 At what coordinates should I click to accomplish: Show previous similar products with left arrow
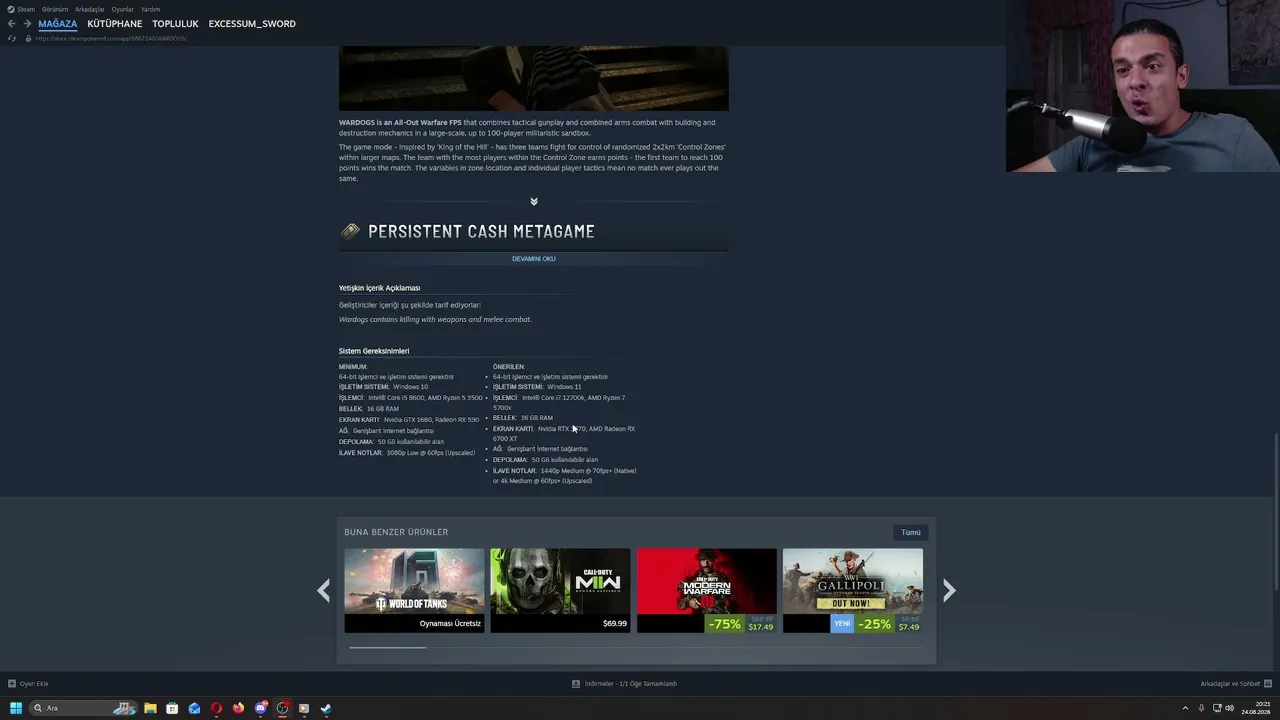coord(323,590)
